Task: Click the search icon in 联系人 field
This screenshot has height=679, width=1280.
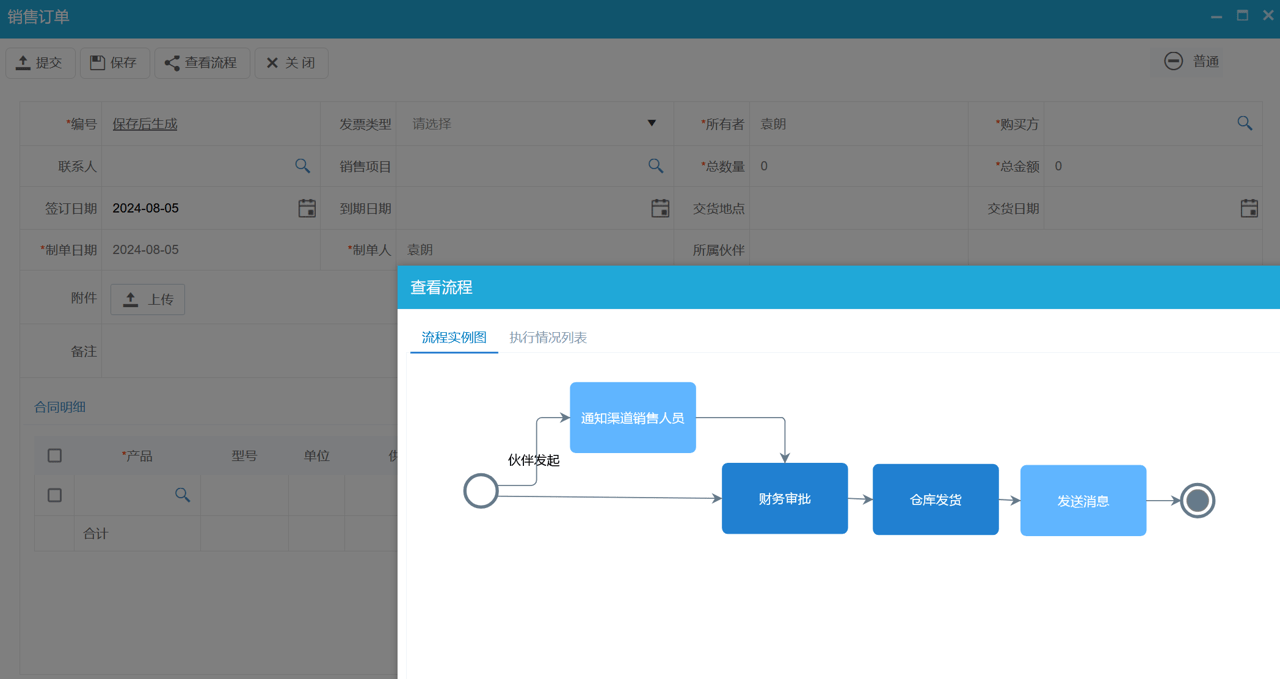Action: tap(302, 166)
